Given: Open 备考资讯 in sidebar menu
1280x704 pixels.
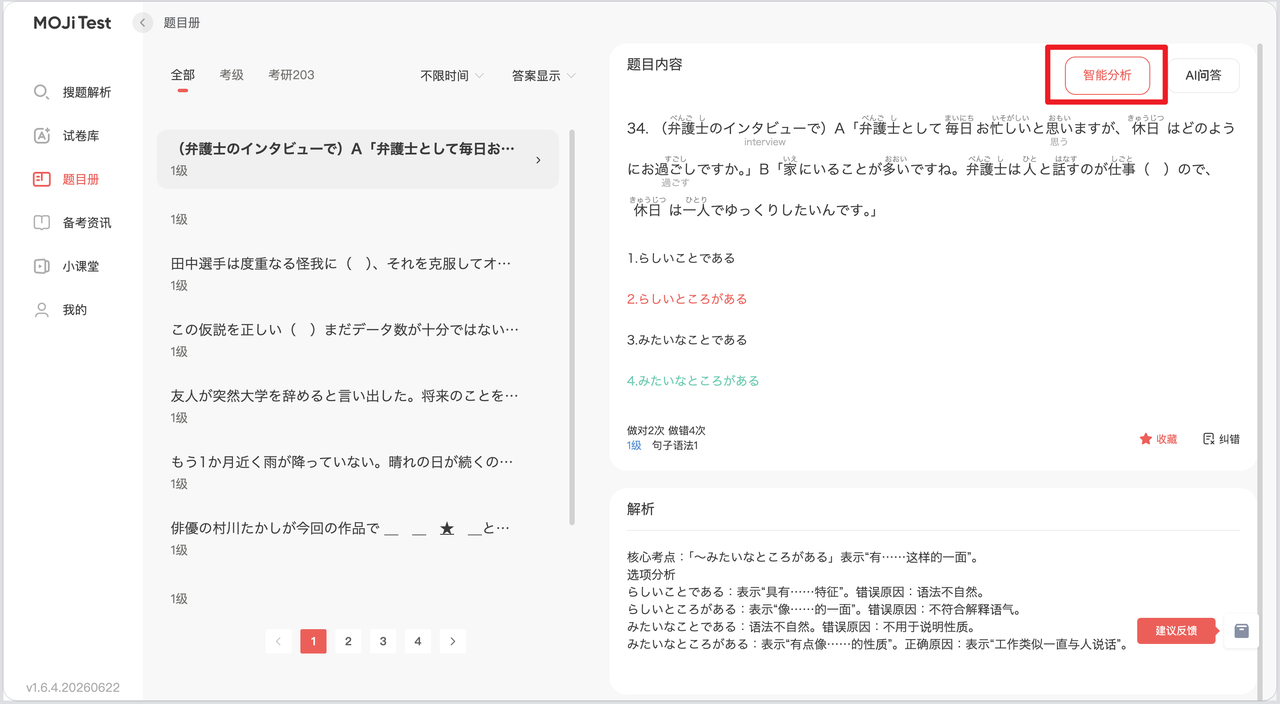Looking at the screenshot, I should click(87, 223).
